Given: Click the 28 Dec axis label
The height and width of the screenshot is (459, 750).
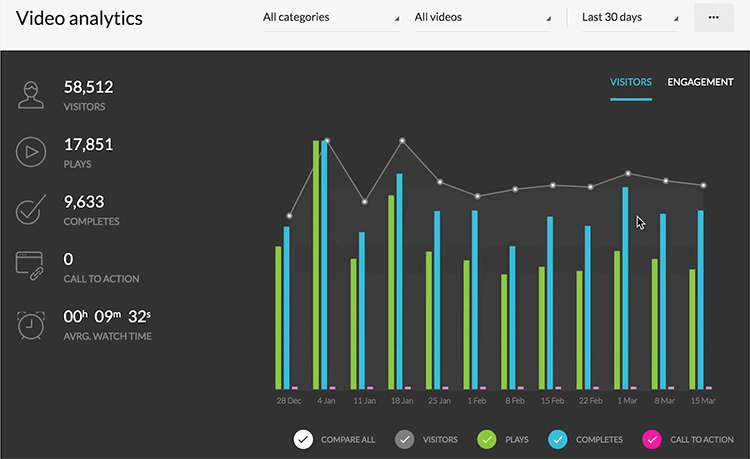Looking at the screenshot, I should [289, 401].
